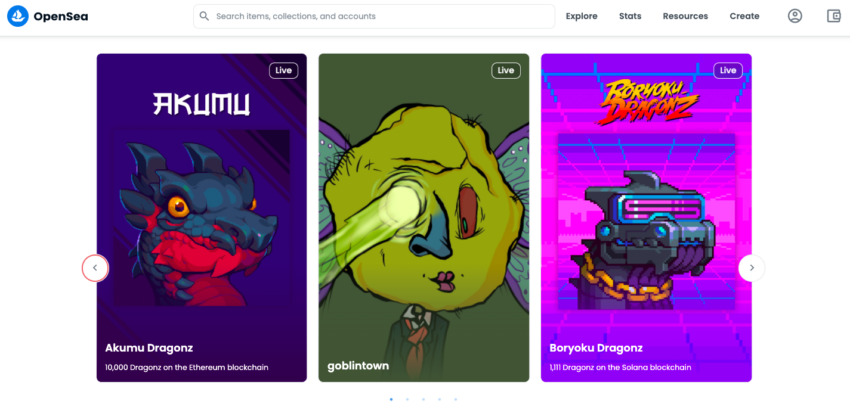Click the Live badge on Akumu card

point(284,70)
